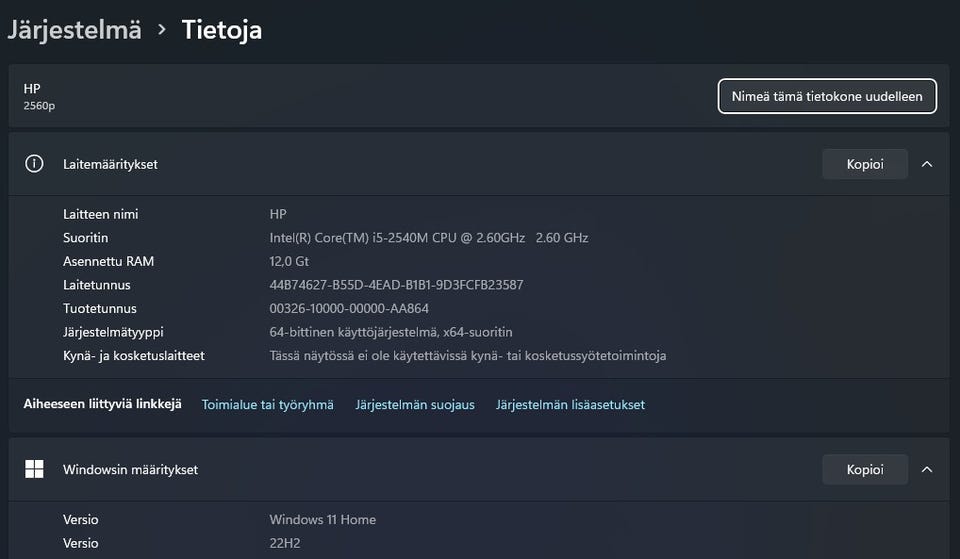This screenshot has width=960, height=559.
Task: Open the Toimialue tai työryhmä link
Action: point(268,405)
